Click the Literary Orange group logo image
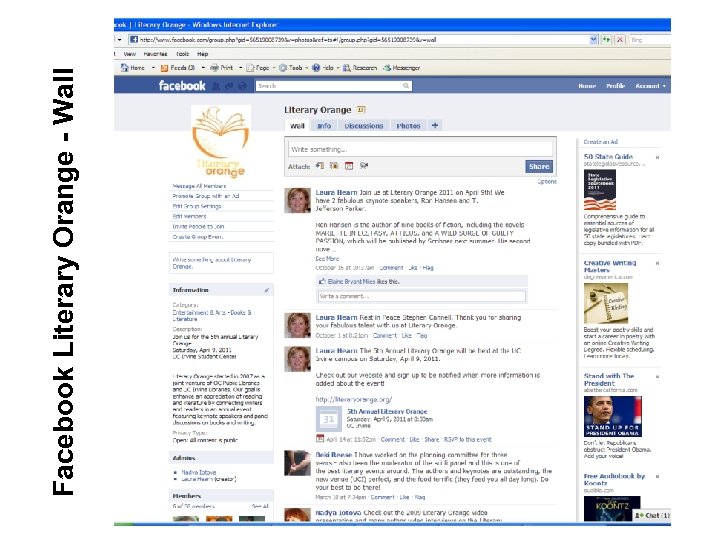This screenshot has height=540, width=720. [221, 141]
